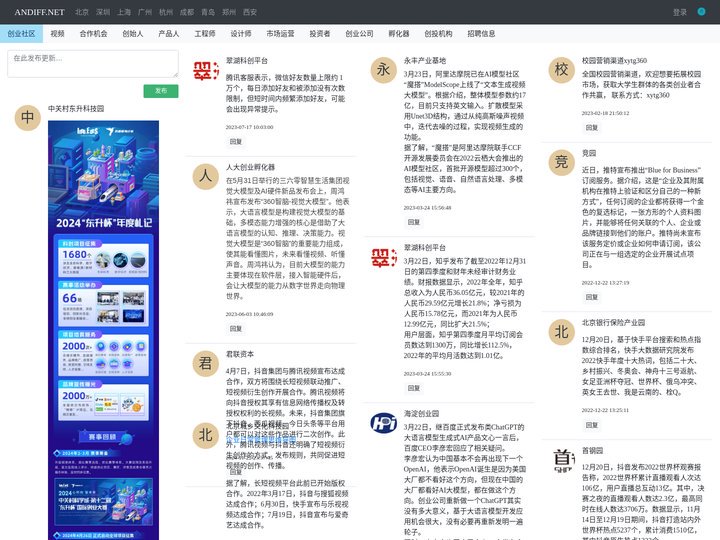Open the 人大创业孵化器 username link
The height and width of the screenshot is (540, 720).
point(250,167)
